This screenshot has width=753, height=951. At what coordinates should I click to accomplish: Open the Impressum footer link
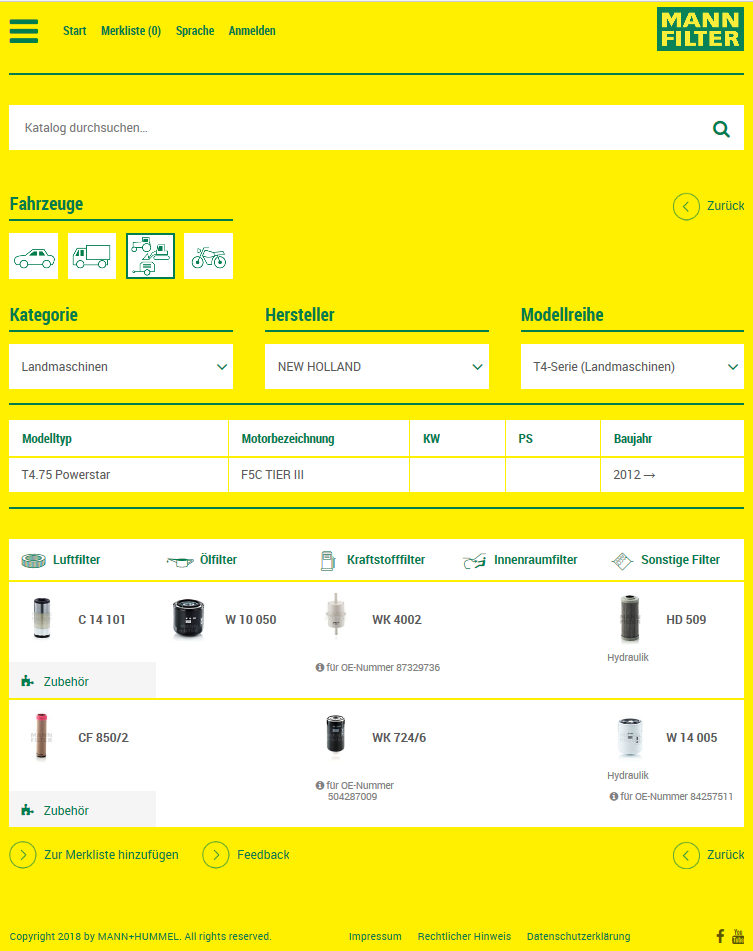[x=375, y=937]
